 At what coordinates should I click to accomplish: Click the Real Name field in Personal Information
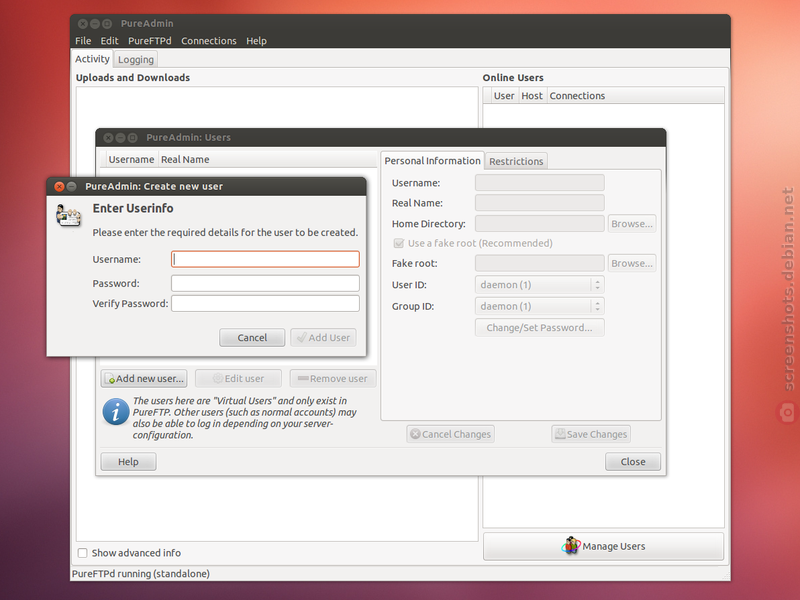point(539,203)
